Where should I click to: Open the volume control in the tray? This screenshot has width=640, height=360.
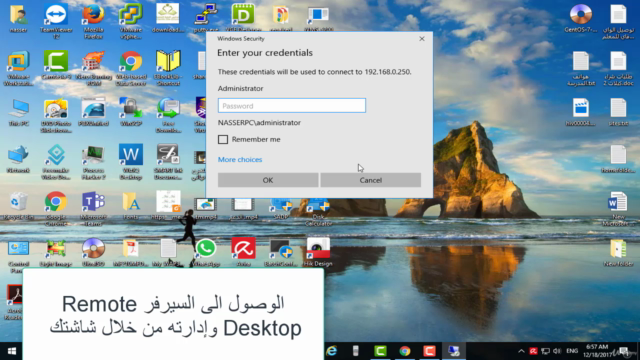pyautogui.click(x=557, y=351)
